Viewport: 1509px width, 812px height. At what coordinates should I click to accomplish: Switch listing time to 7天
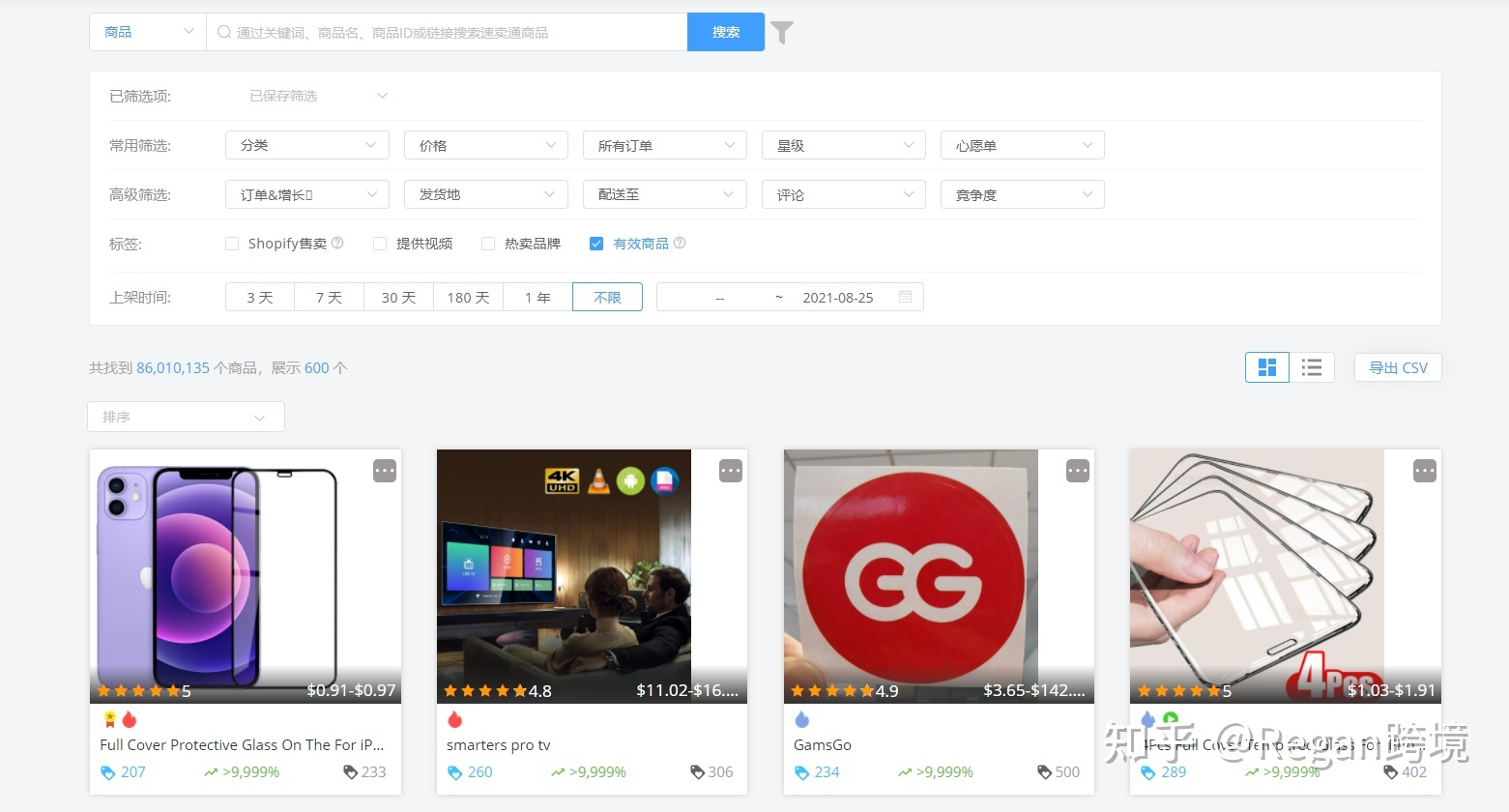tap(329, 297)
